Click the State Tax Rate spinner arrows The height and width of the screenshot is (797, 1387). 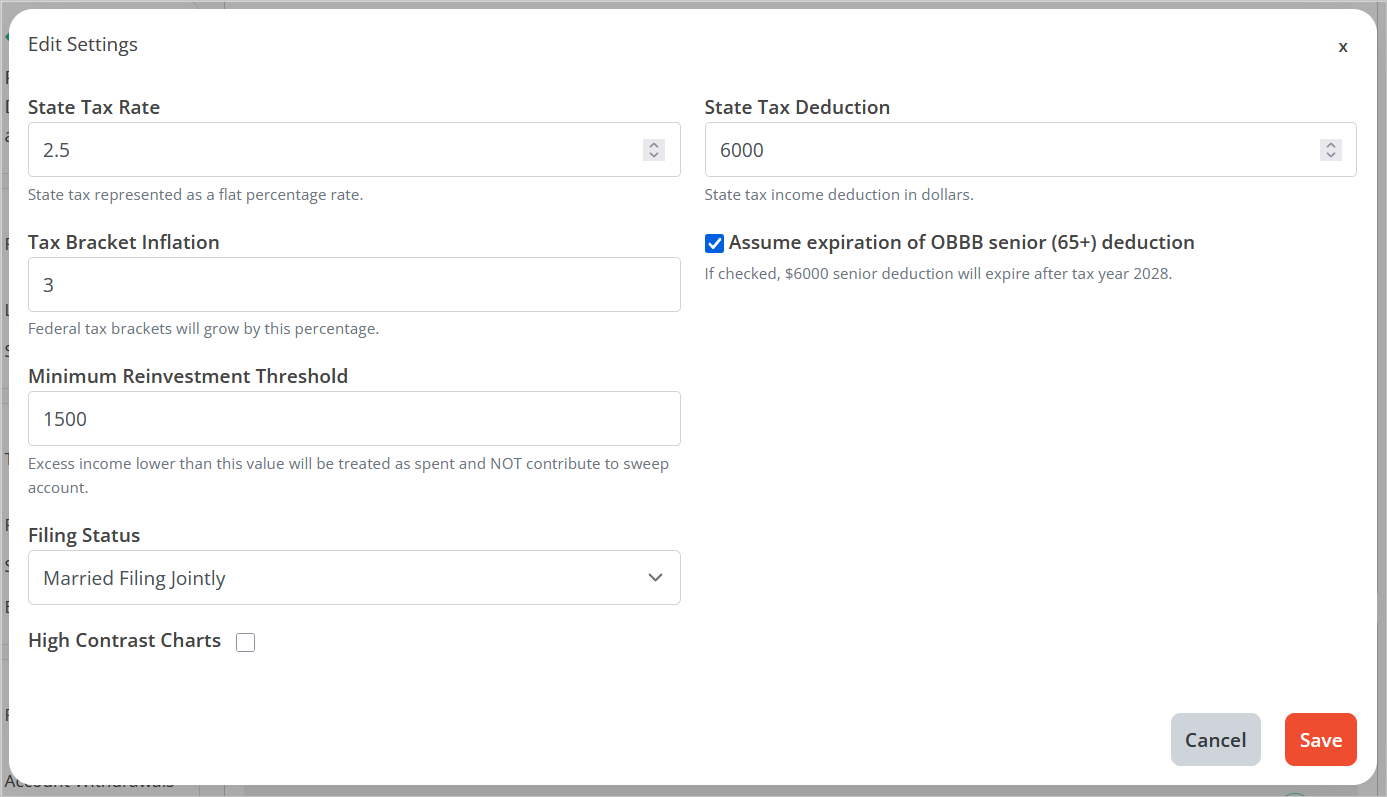(654, 150)
